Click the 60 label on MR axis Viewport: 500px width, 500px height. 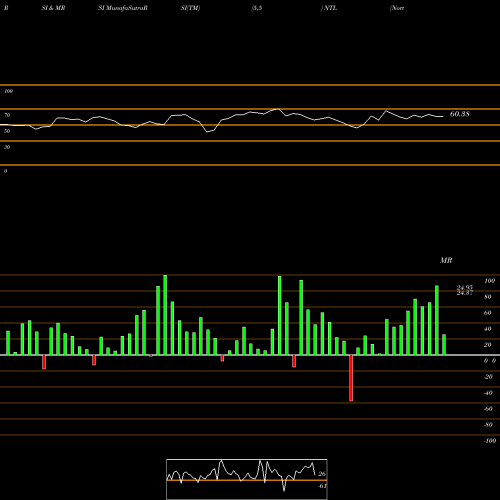pos(488,313)
